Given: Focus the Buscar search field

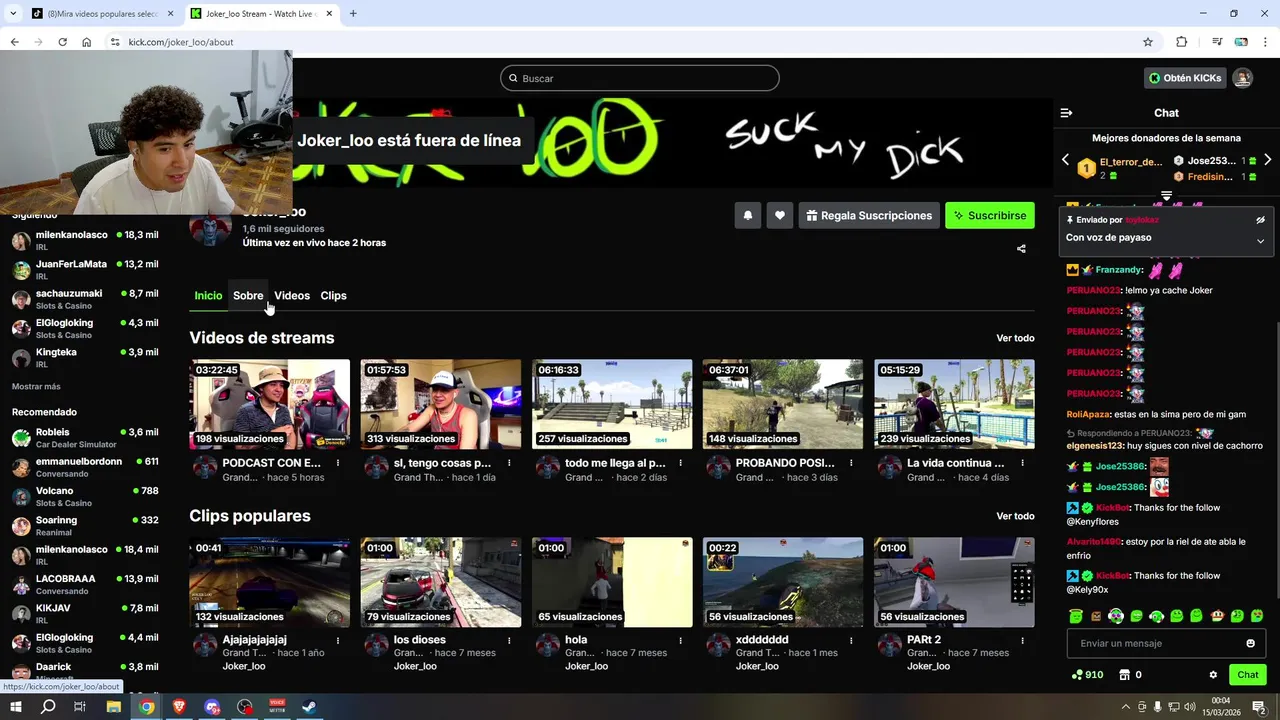Looking at the screenshot, I should point(640,78).
